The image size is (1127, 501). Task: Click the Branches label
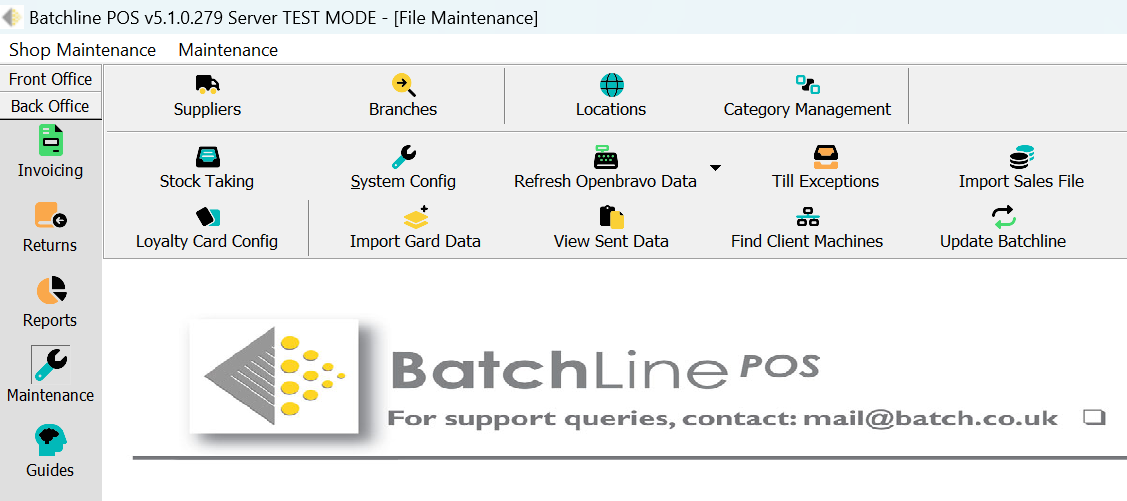(403, 110)
